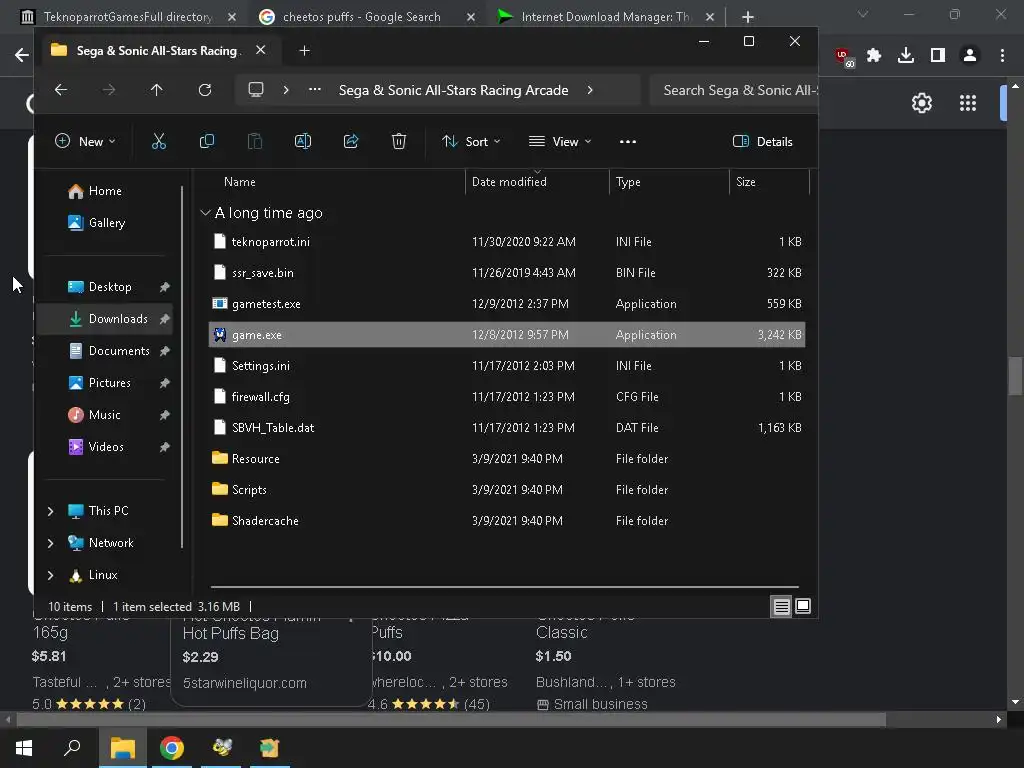Sort by the Size column header
The width and height of the screenshot is (1024, 768).
(x=746, y=182)
